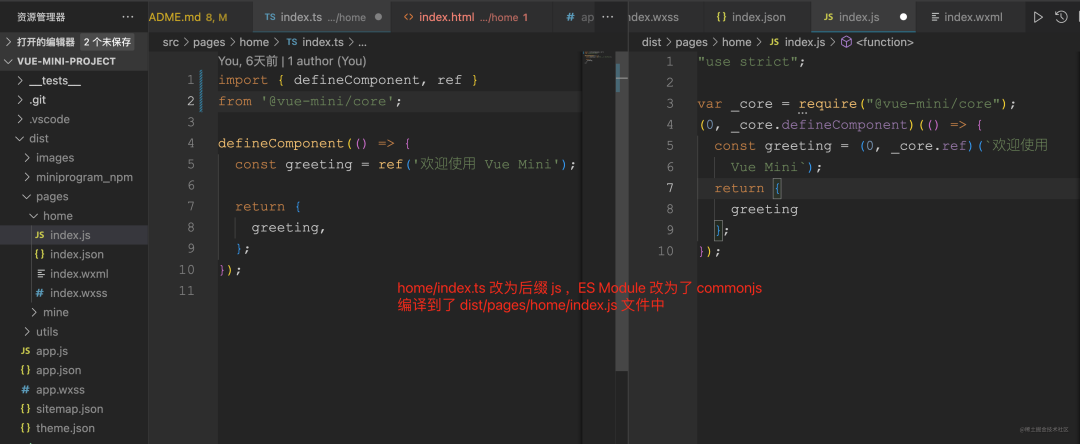Open index.js in file tree
This screenshot has height=444, width=1080.
(74, 235)
